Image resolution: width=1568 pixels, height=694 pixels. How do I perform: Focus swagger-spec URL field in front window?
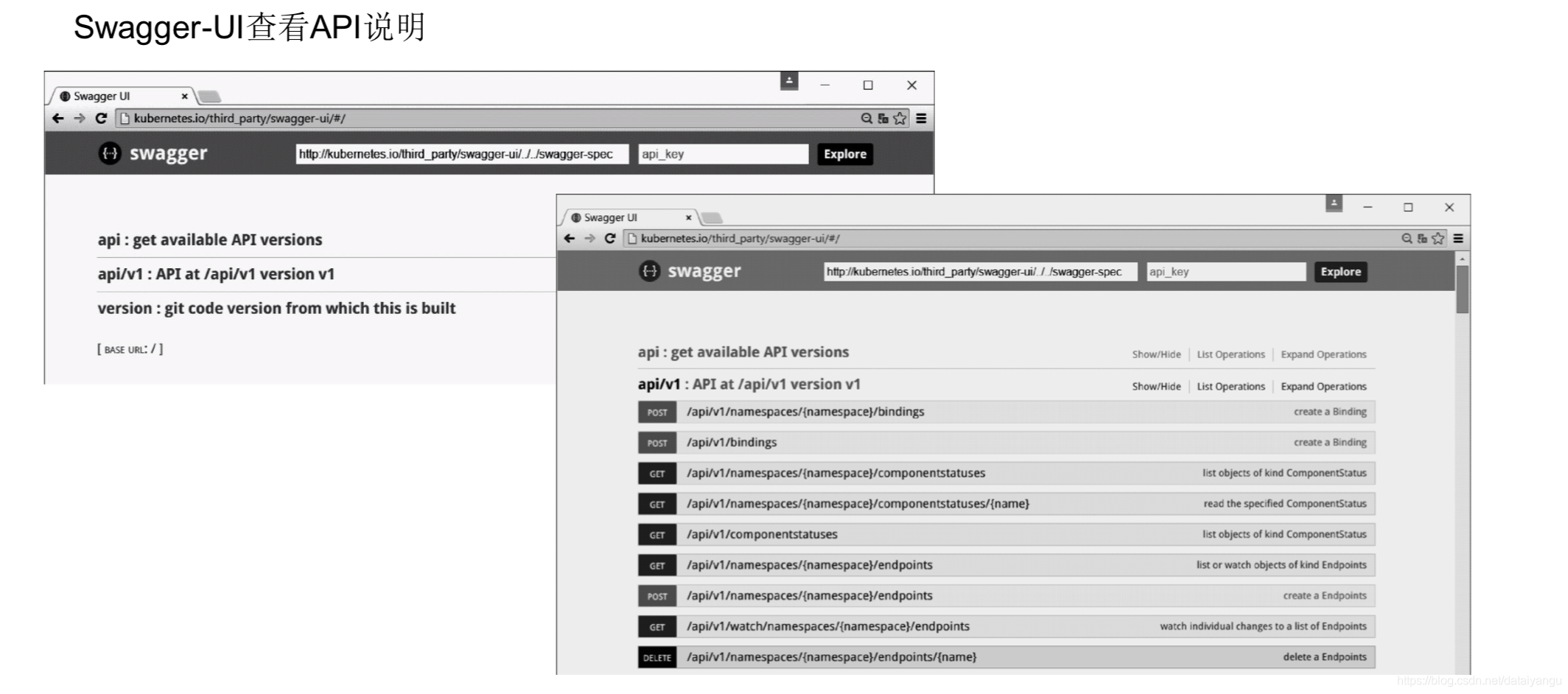[981, 272]
